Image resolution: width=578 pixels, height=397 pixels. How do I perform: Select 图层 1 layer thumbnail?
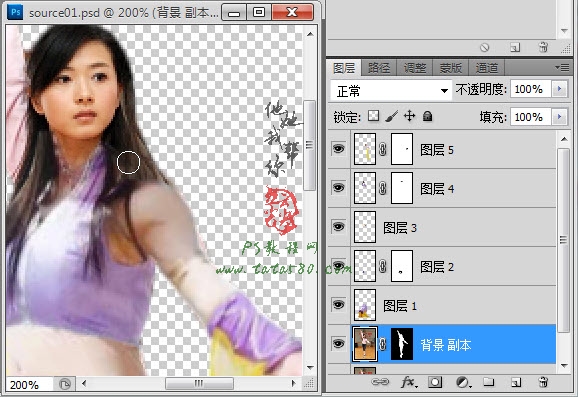pos(365,305)
